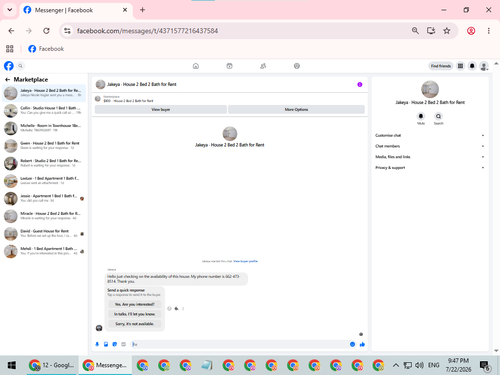Open the Marketplace icon in top navigation
This screenshot has width=500, height=375.
229,66
